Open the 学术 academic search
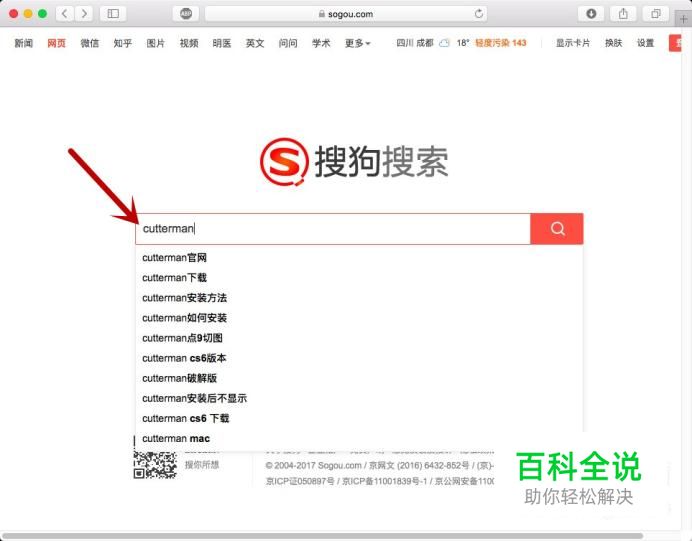Screen dimensions: 692x541 [x=321, y=43]
